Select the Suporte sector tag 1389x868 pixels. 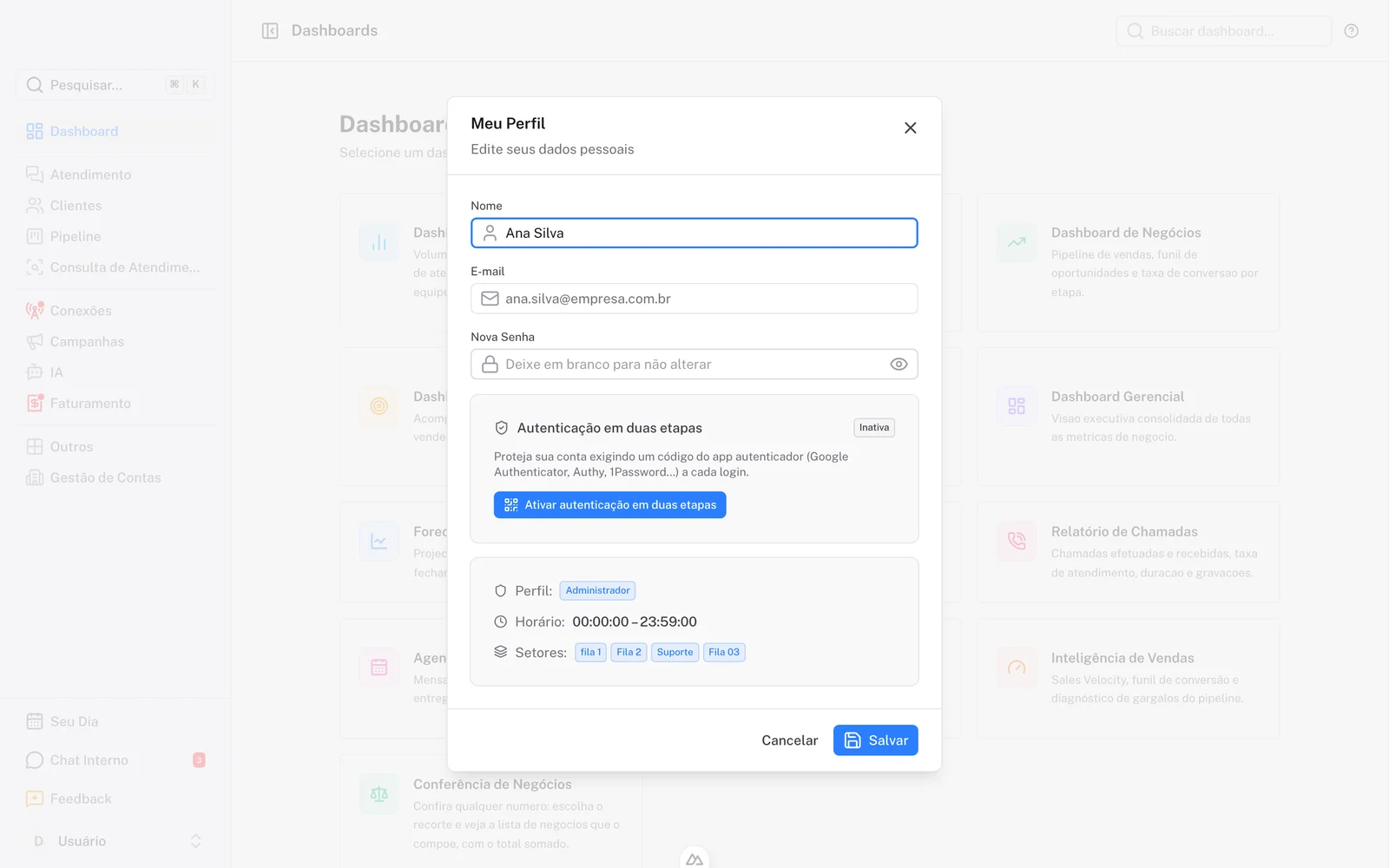(x=675, y=653)
